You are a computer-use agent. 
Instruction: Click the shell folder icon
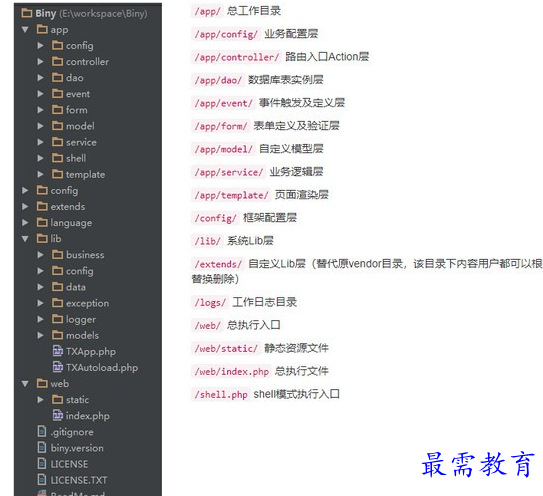click(57, 158)
